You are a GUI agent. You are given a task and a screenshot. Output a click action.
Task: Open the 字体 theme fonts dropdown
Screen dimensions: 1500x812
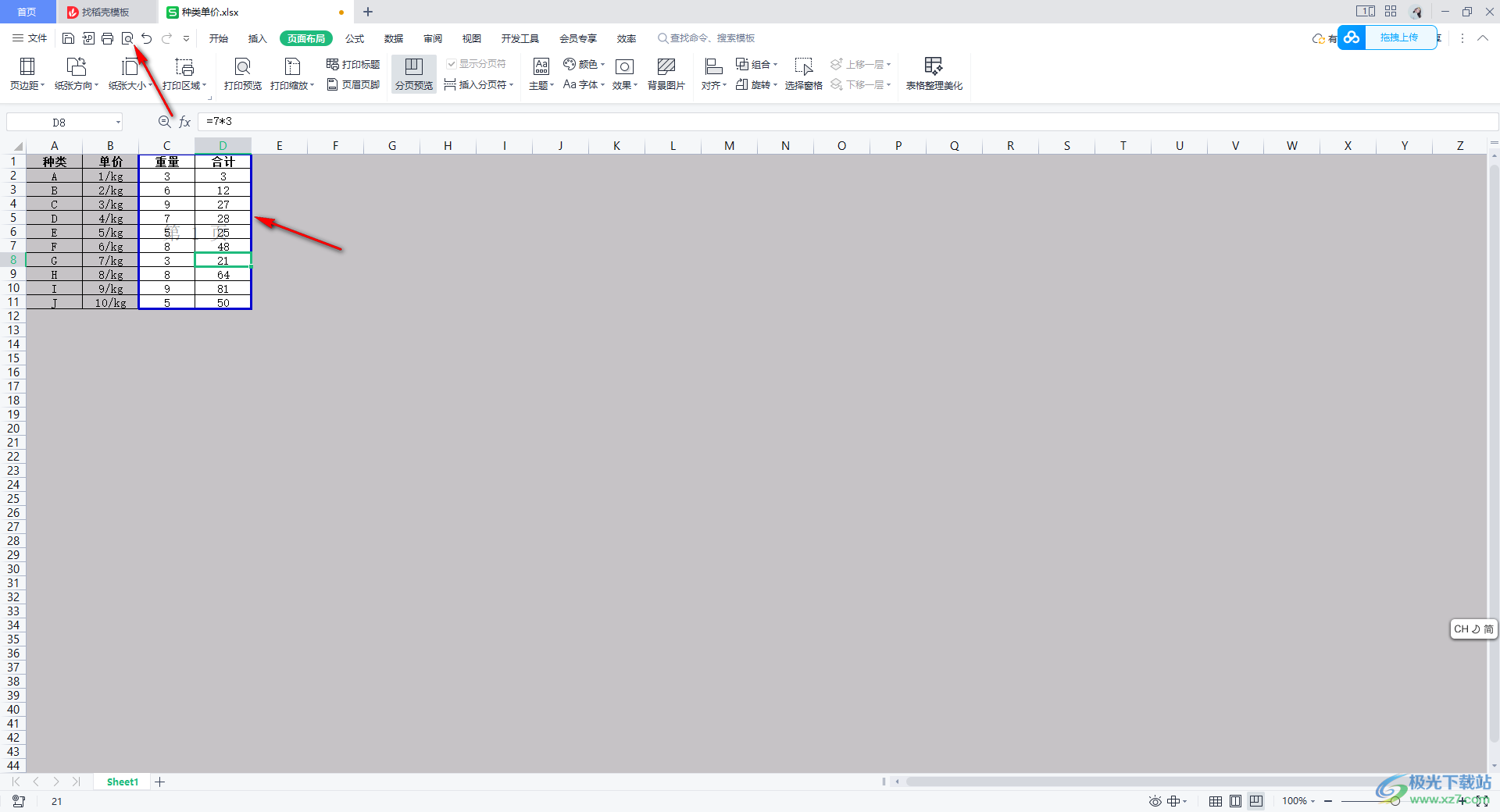tap(584, 84)
